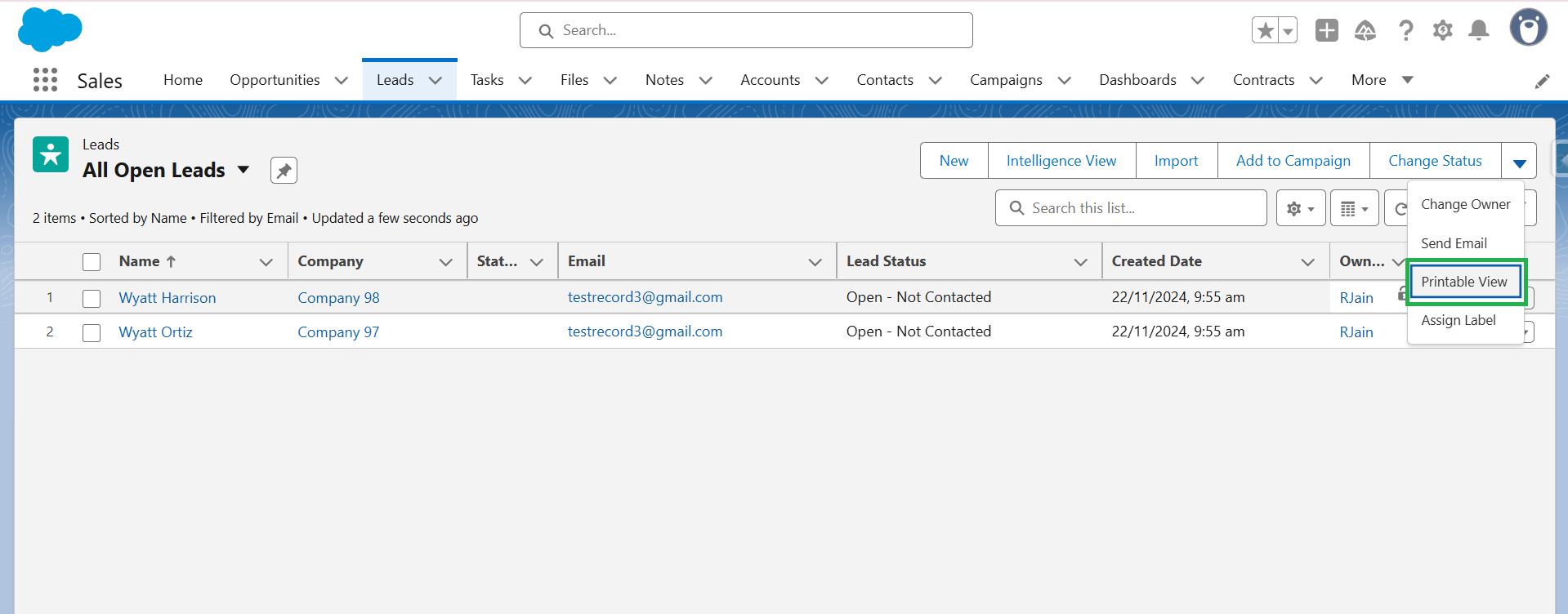This screenshot has width=1568, height=614.
Task: Open the user profile avatar
Action: [1528, 29]
